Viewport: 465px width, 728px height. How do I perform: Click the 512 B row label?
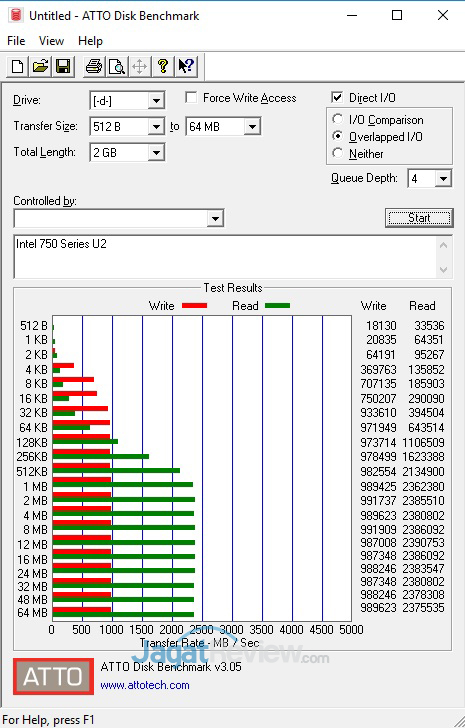tap(34, 326)
